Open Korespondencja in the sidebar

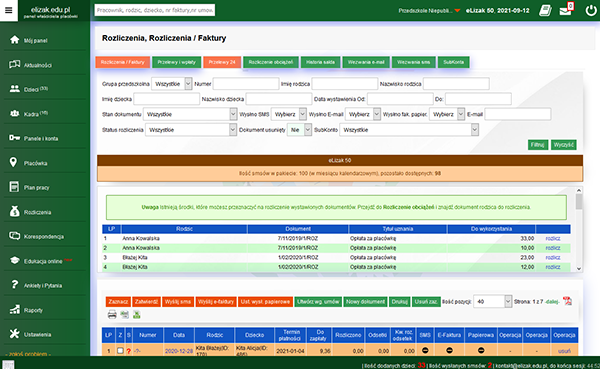click(44, 237)
